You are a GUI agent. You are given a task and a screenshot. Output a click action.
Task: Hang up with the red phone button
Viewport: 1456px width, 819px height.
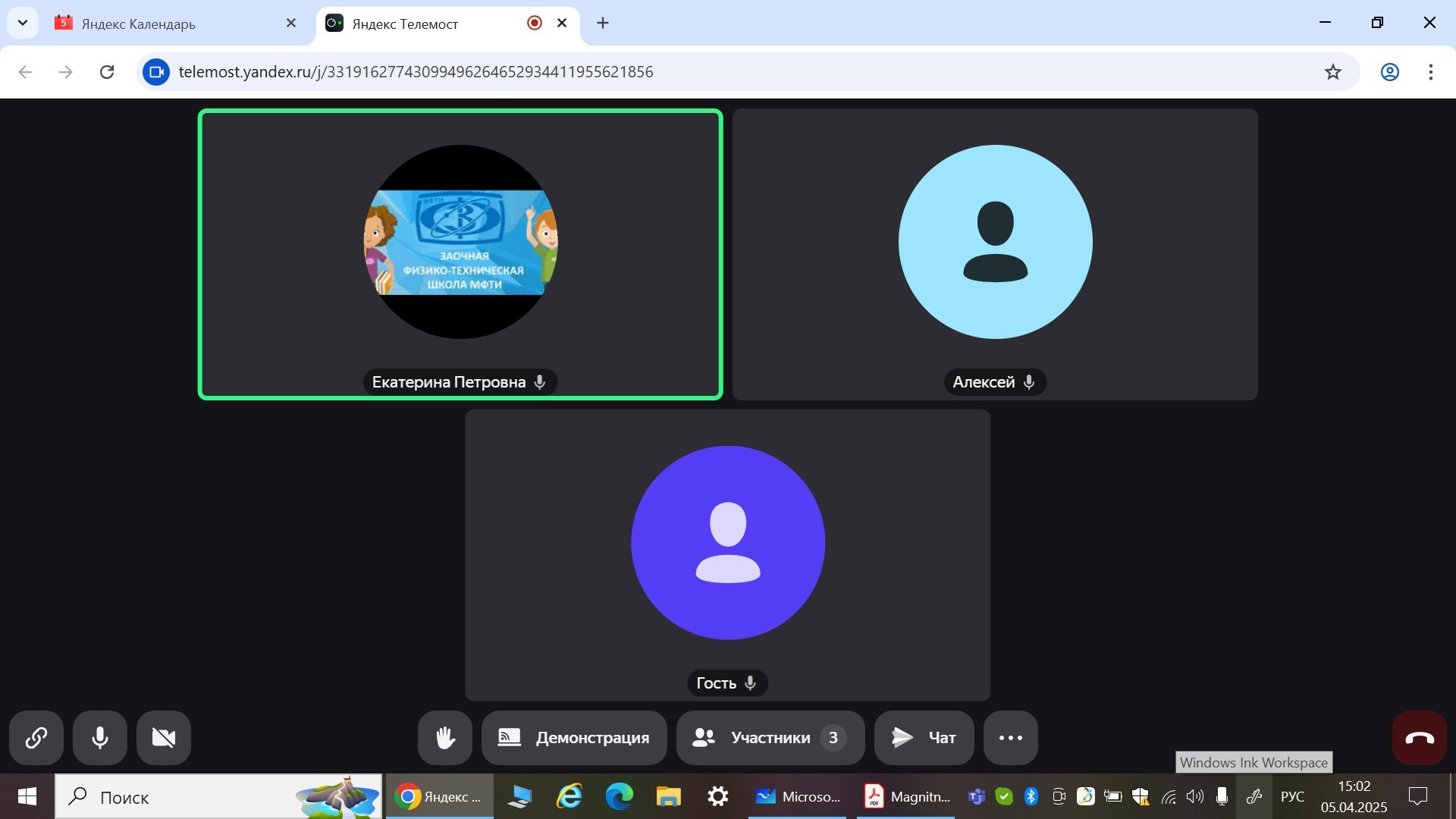[x=1419, y=738]
